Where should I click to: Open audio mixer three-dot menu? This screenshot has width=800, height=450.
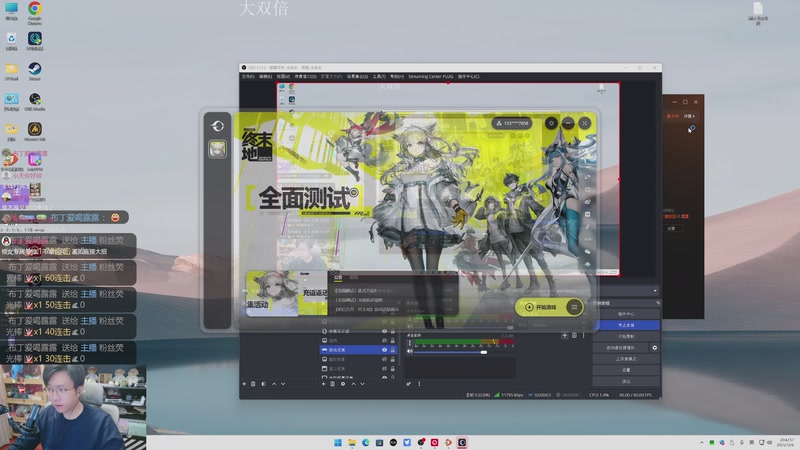pyautogui.click(x=419, y=384)
